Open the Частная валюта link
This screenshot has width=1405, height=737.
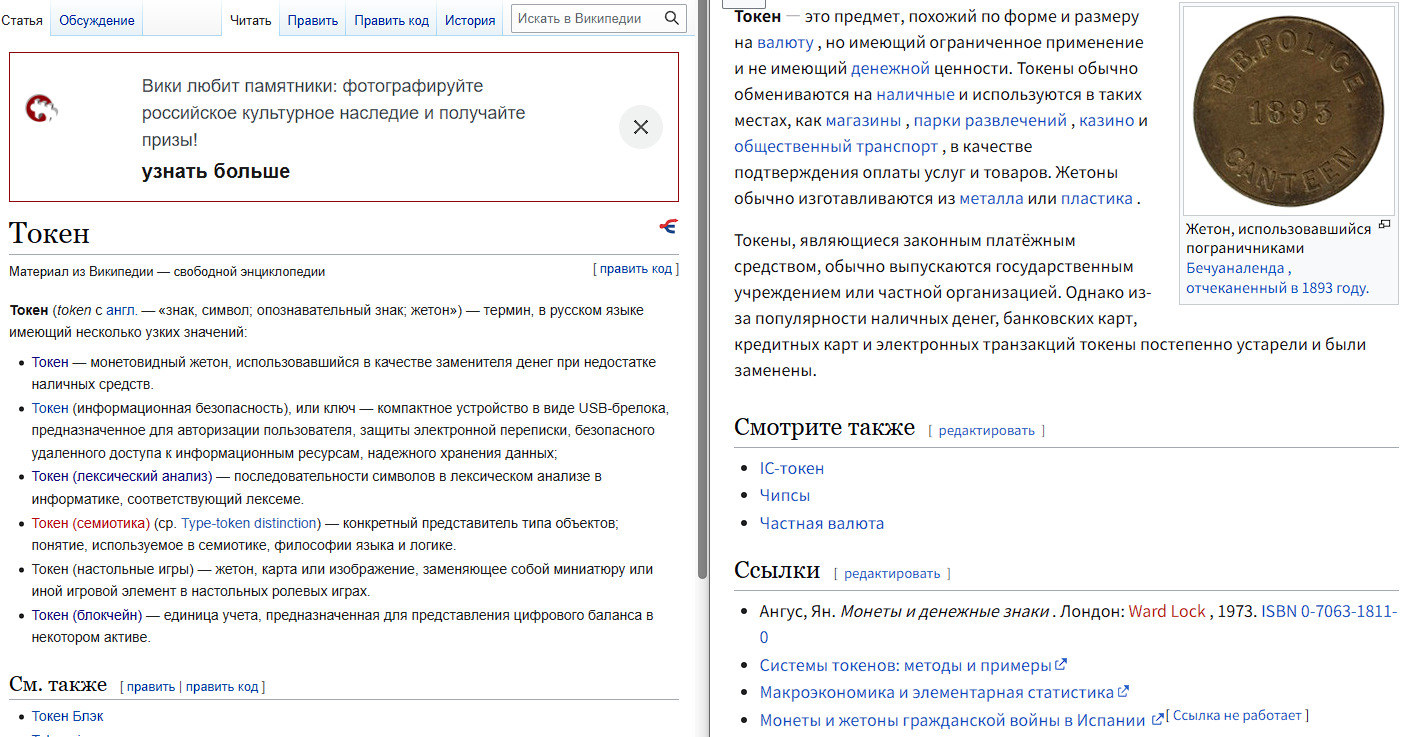[821, 523]
